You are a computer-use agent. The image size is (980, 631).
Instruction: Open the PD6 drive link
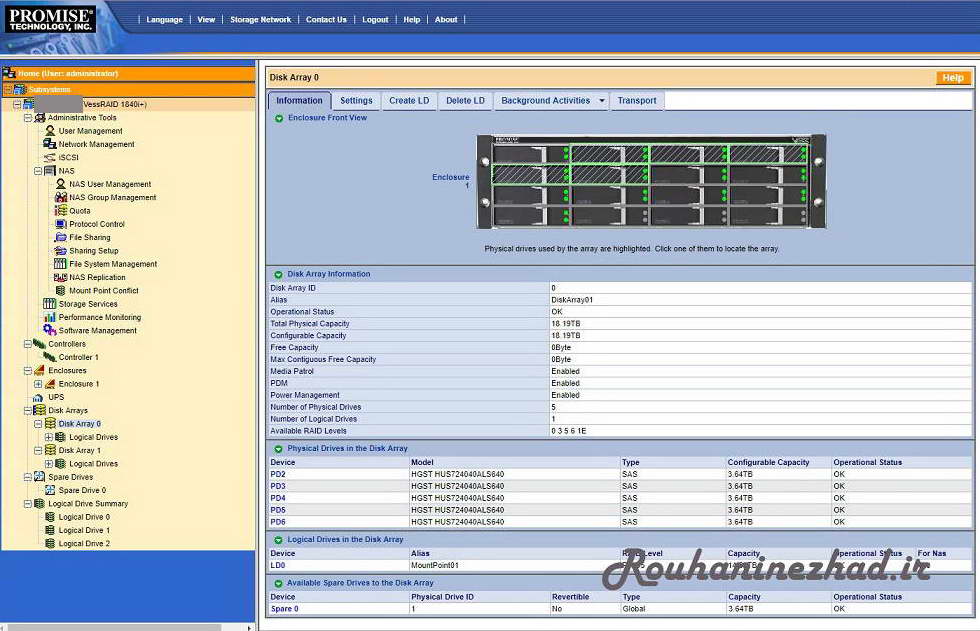click(x=278, y=522)
